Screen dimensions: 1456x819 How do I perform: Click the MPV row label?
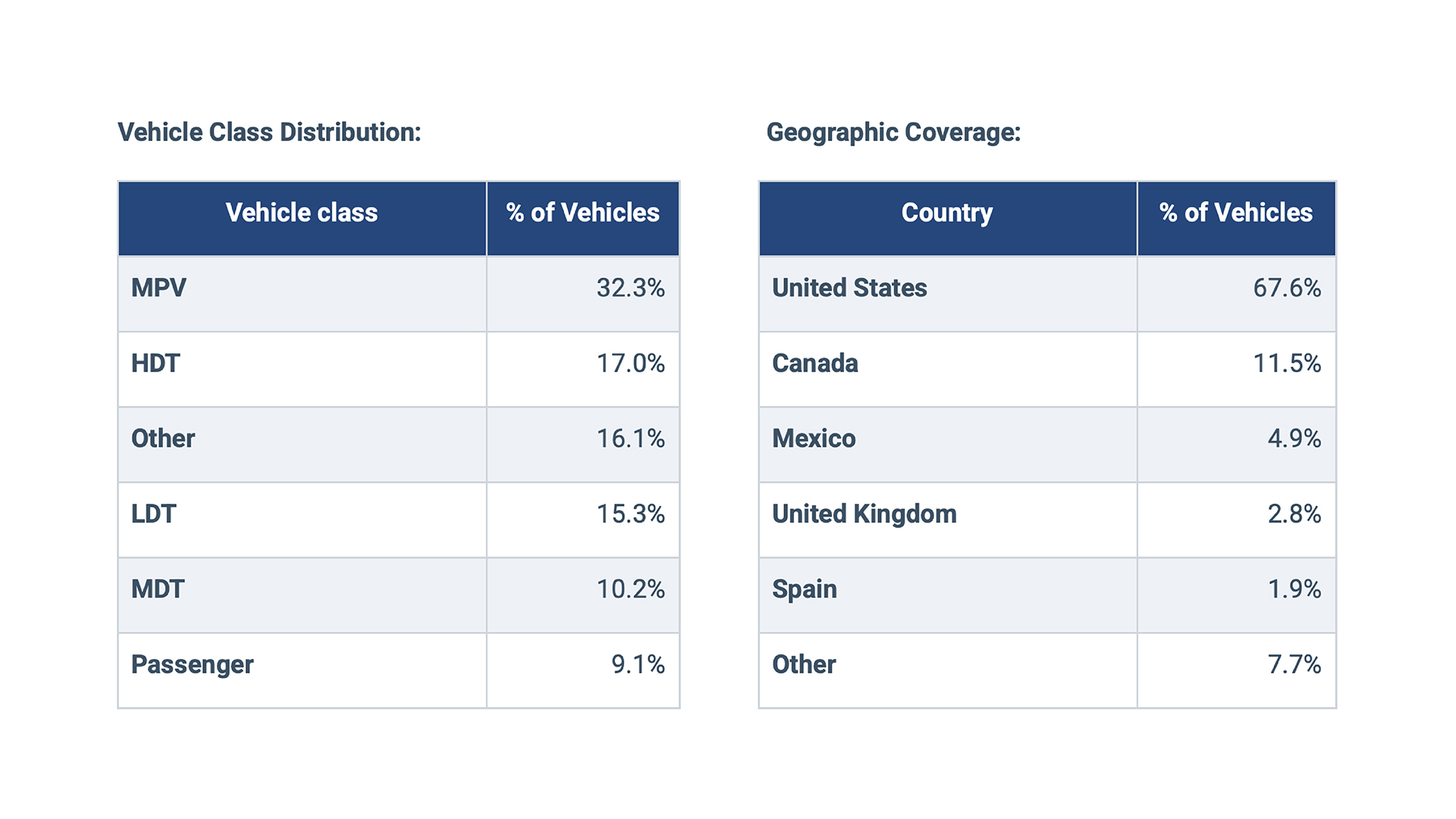[x=158, y=288]
